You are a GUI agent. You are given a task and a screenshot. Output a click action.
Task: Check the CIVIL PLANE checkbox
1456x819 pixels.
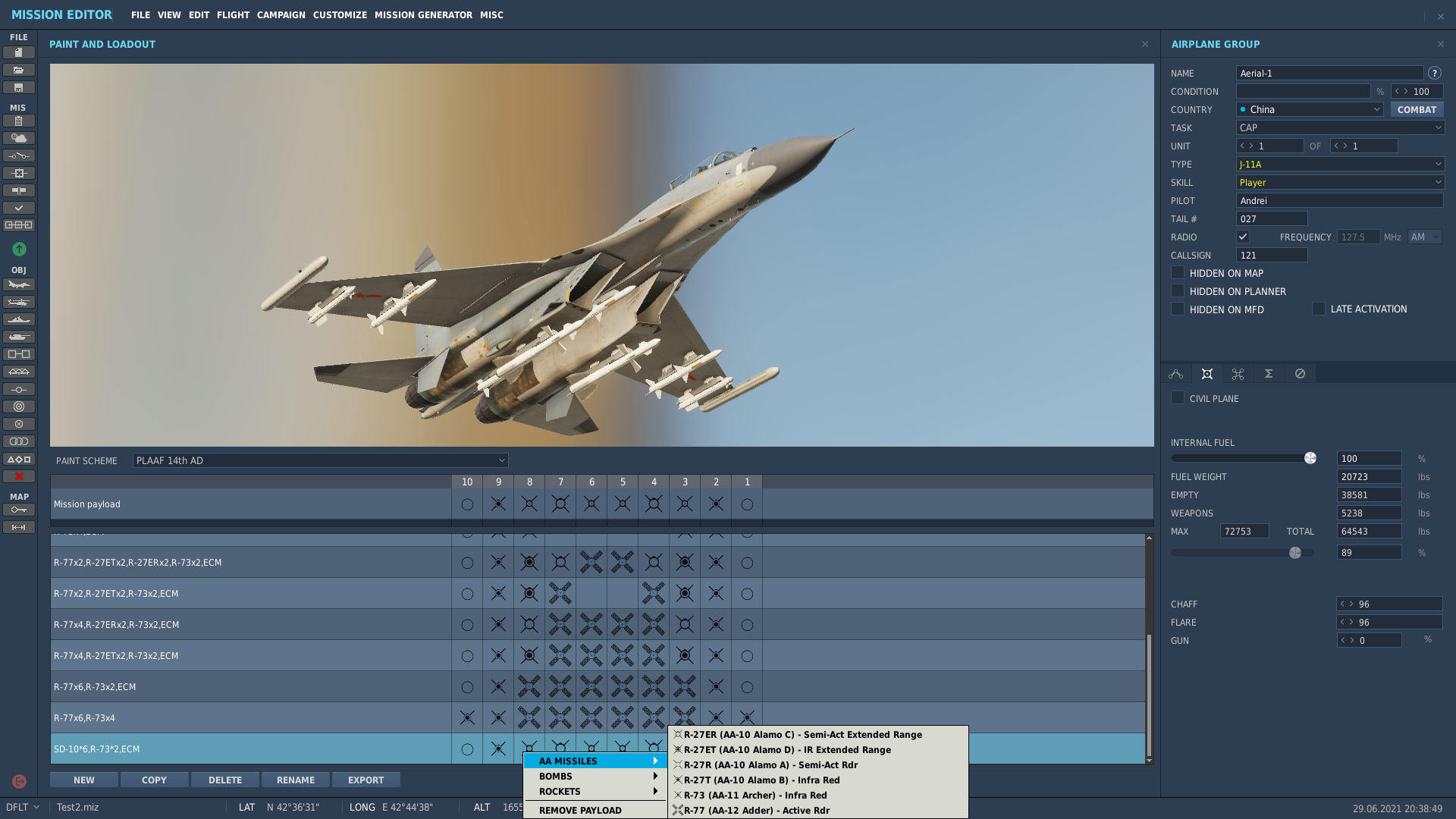click(1178, 398)
